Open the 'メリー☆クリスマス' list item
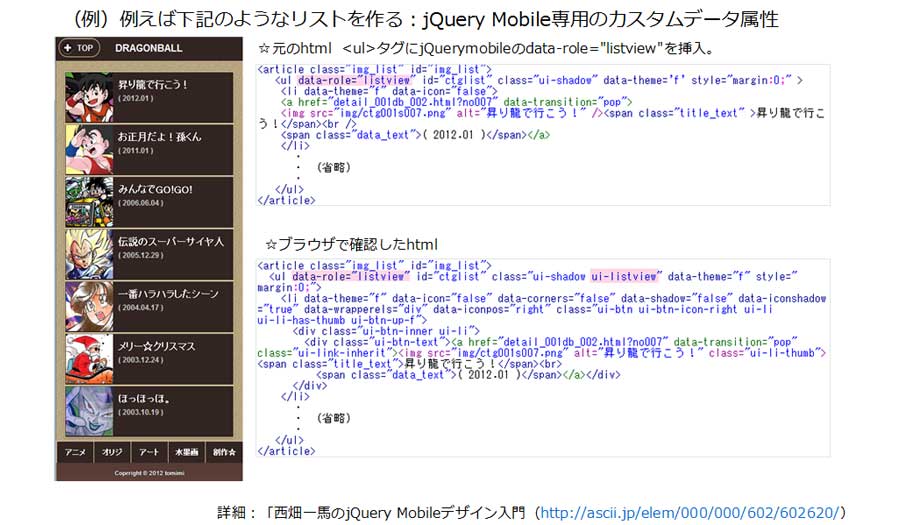The image size is (900, 525). (149, 359)
